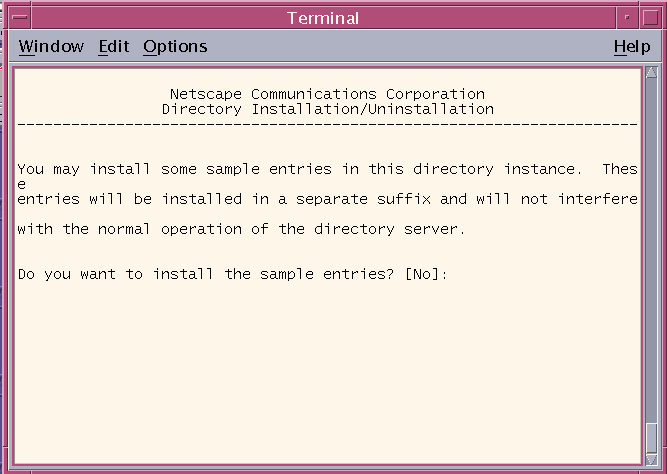Click the 'entries will be installed' text line
Viewport: 667px width, 474px height.
[x=328, y=199]
